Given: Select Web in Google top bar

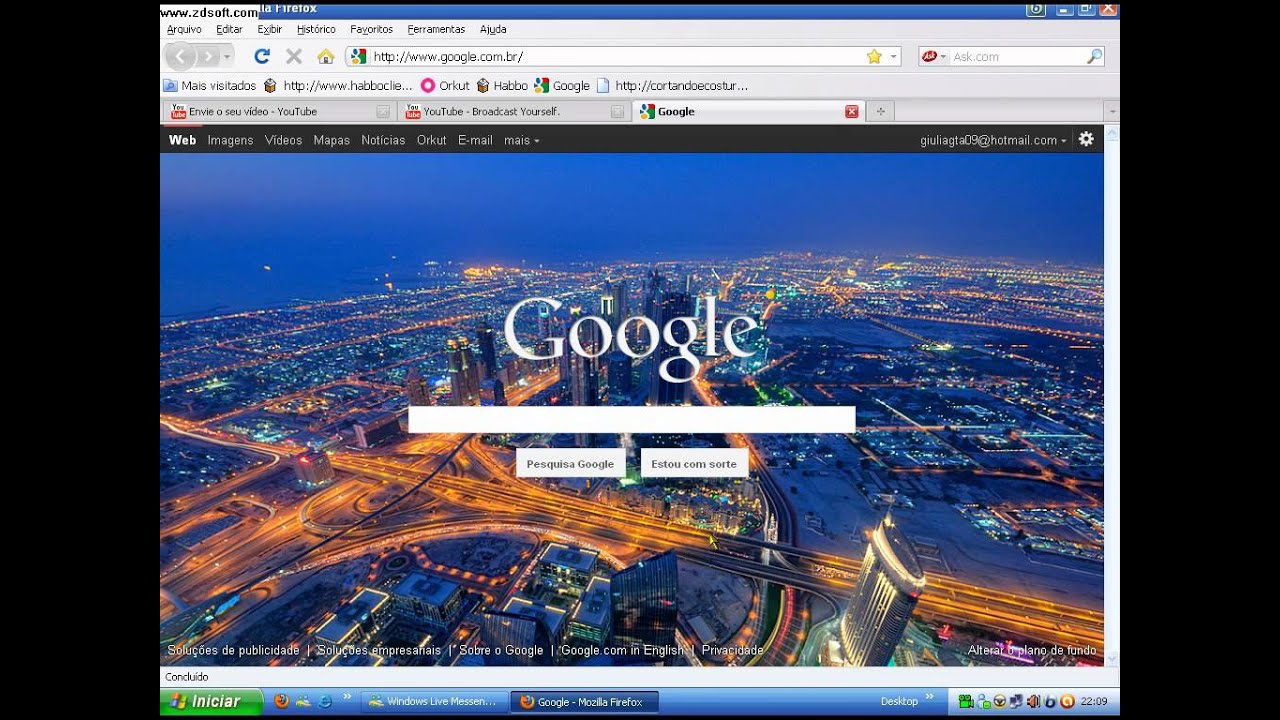Looking at the screenshot, I should point(182,140).
